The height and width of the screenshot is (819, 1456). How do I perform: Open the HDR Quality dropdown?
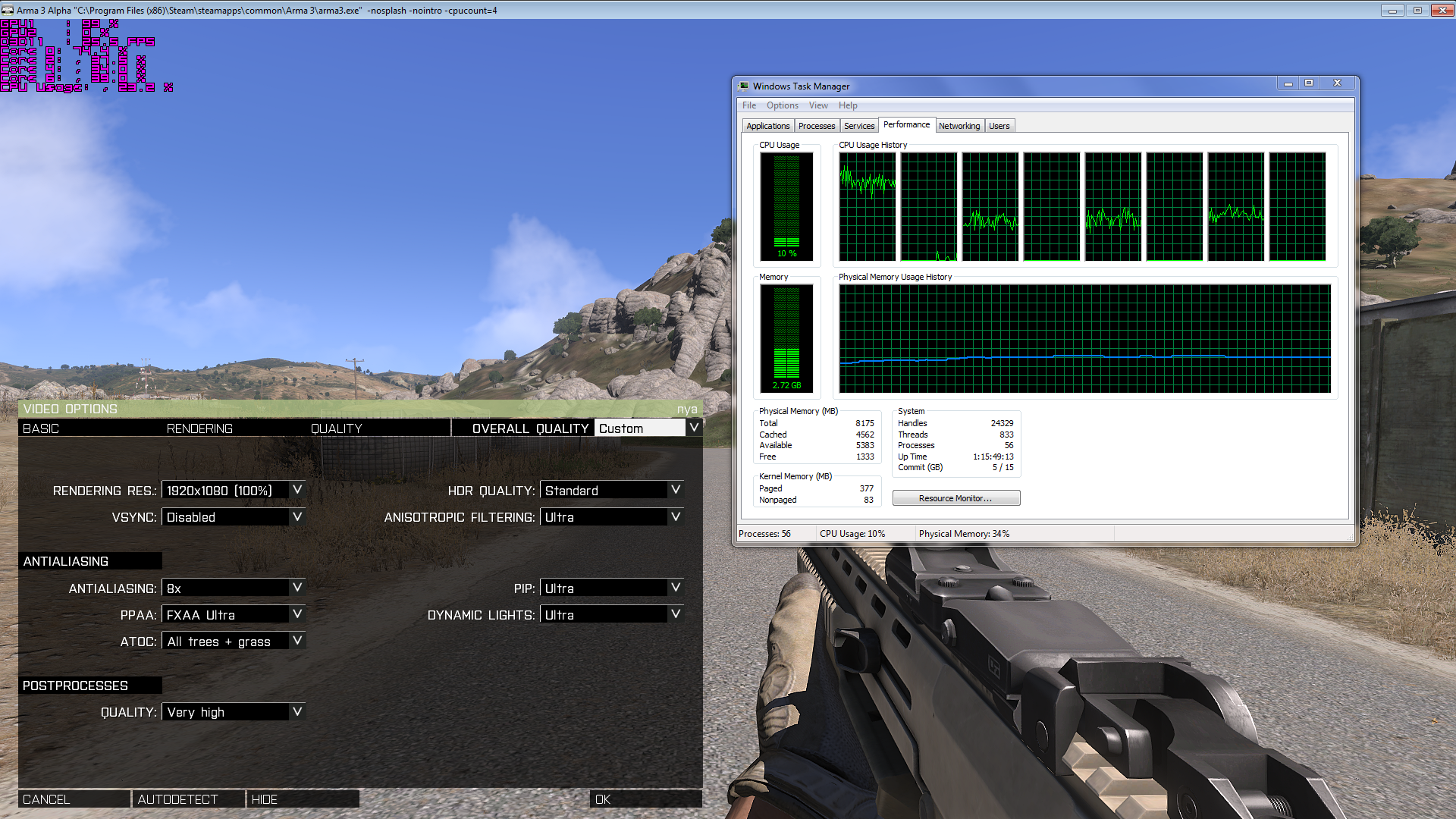(x=611, y=491)
